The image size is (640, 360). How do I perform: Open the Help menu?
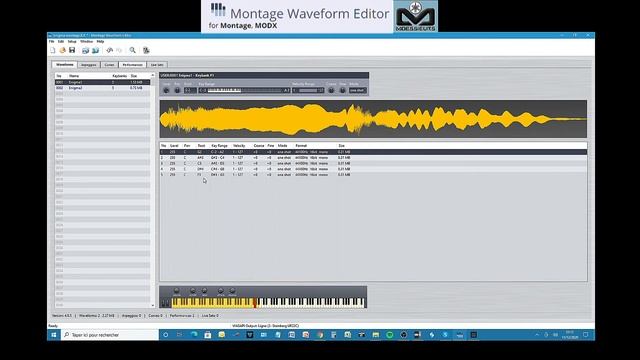(x=100, y=42)
